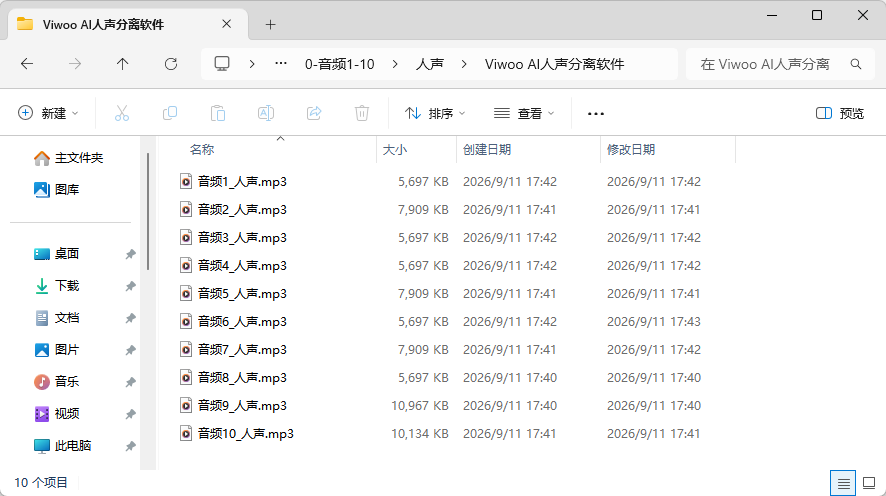Open 音乐 in the sidebar
The image size is (886, 496).
pyautogui.click(x=57, y=382)
